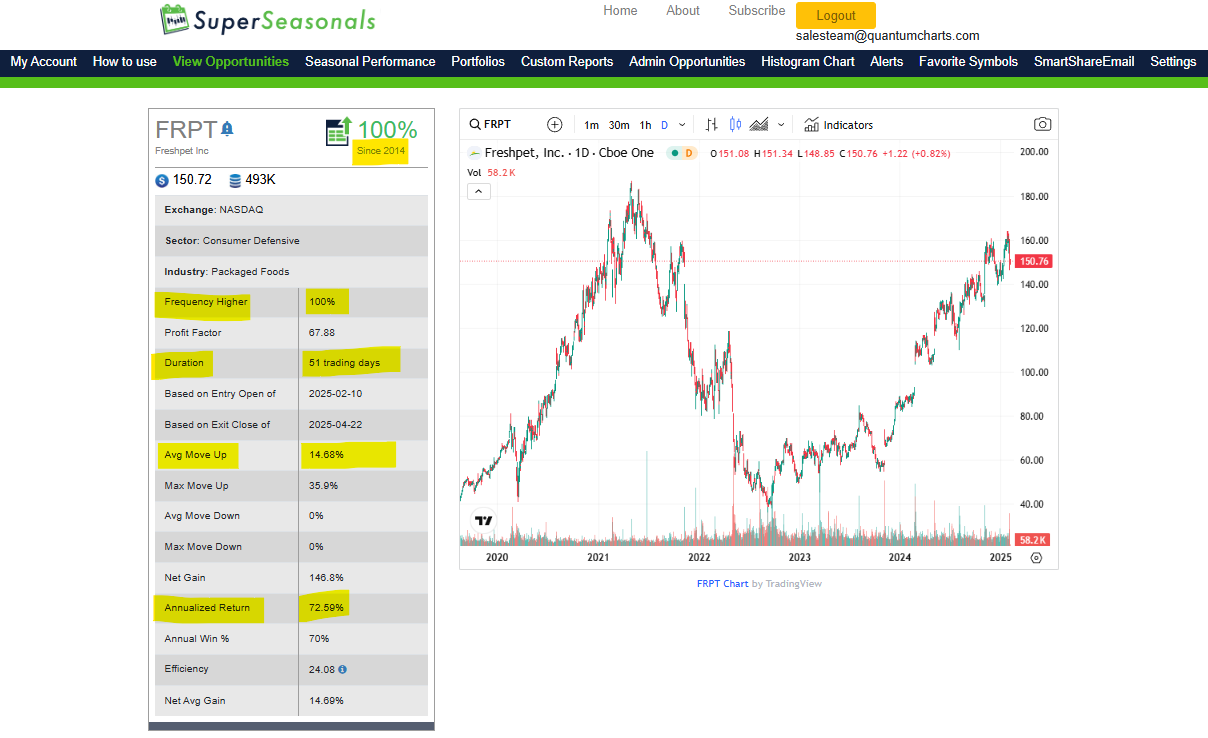Click the Efficiency info icon
Screen dimensions: 1208x738
(x=343, y=669)
